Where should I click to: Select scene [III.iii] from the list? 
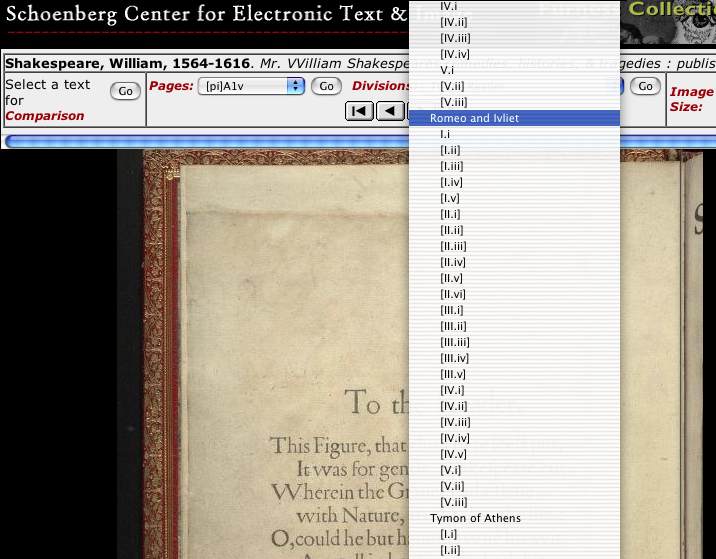[454, 342]
